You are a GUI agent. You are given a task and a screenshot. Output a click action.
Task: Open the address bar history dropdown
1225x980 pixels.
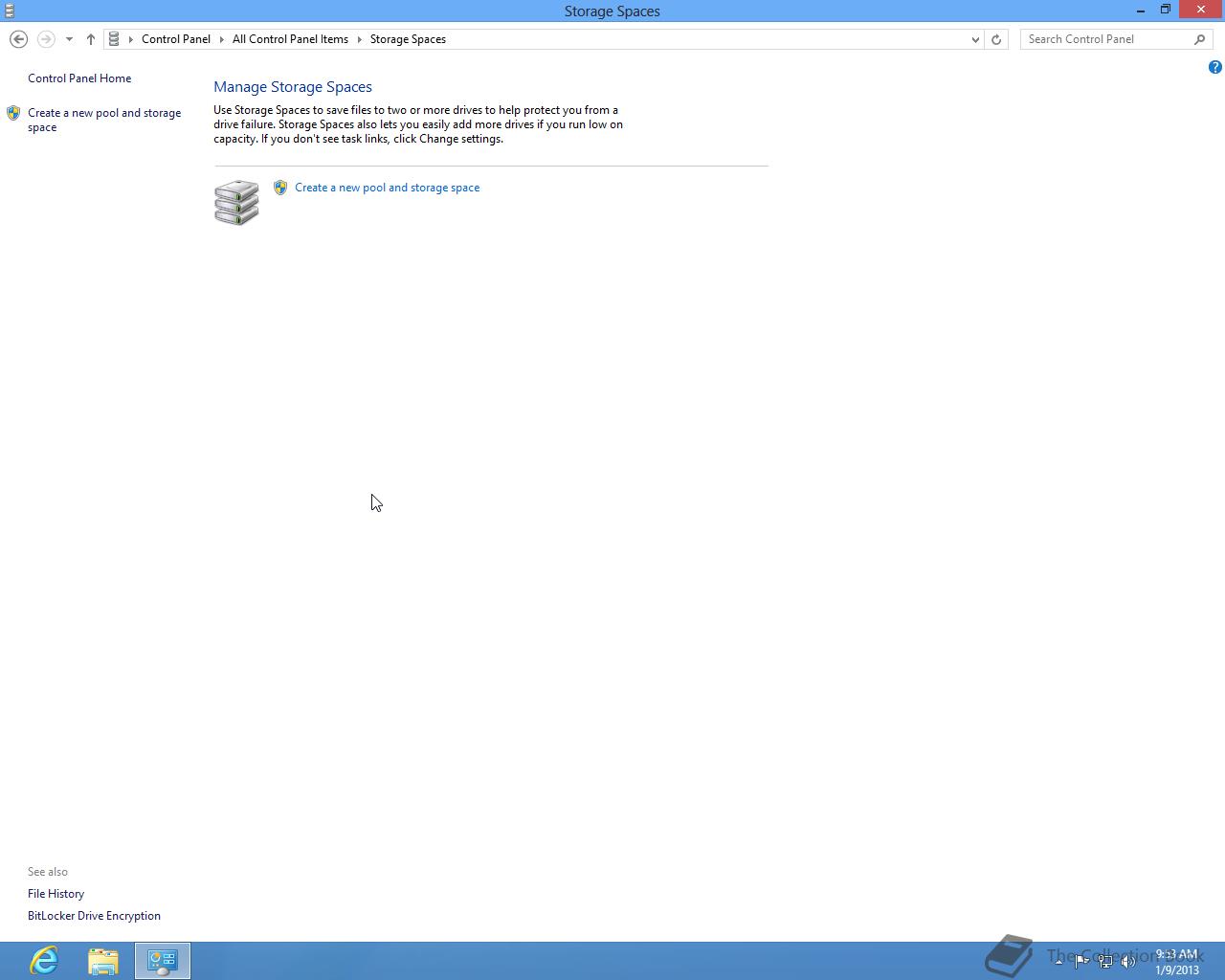point(975,39)
